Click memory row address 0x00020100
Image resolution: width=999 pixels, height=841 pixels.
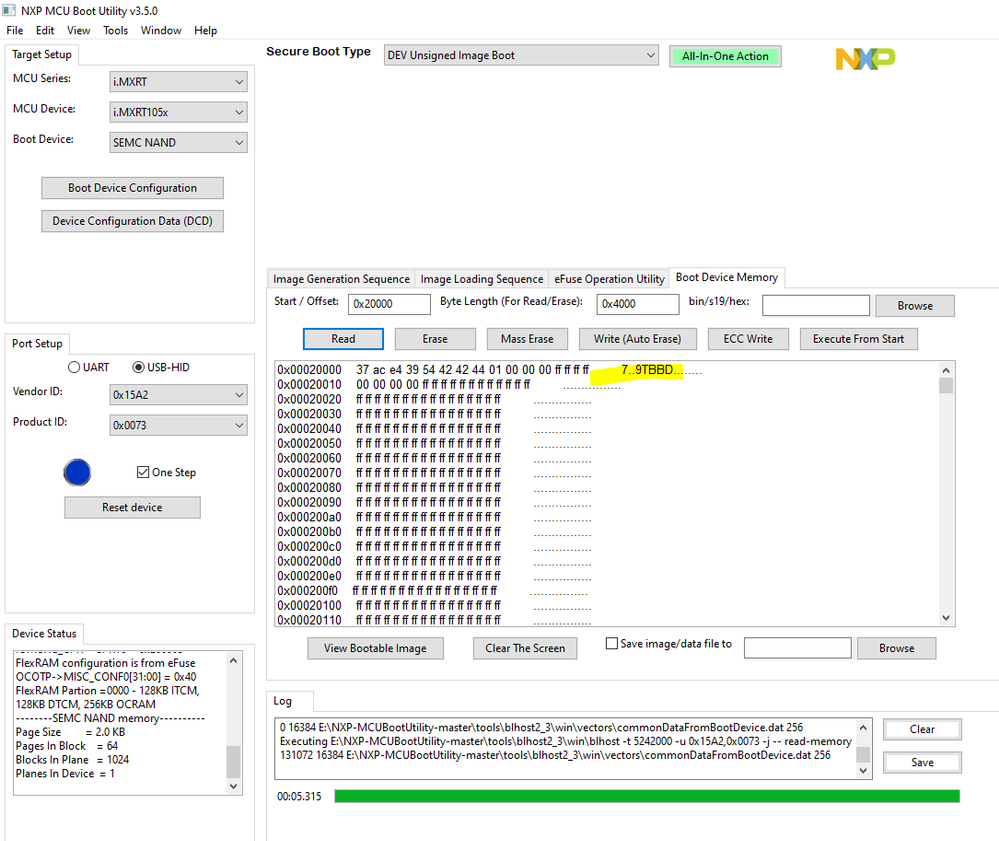point(310,605)
